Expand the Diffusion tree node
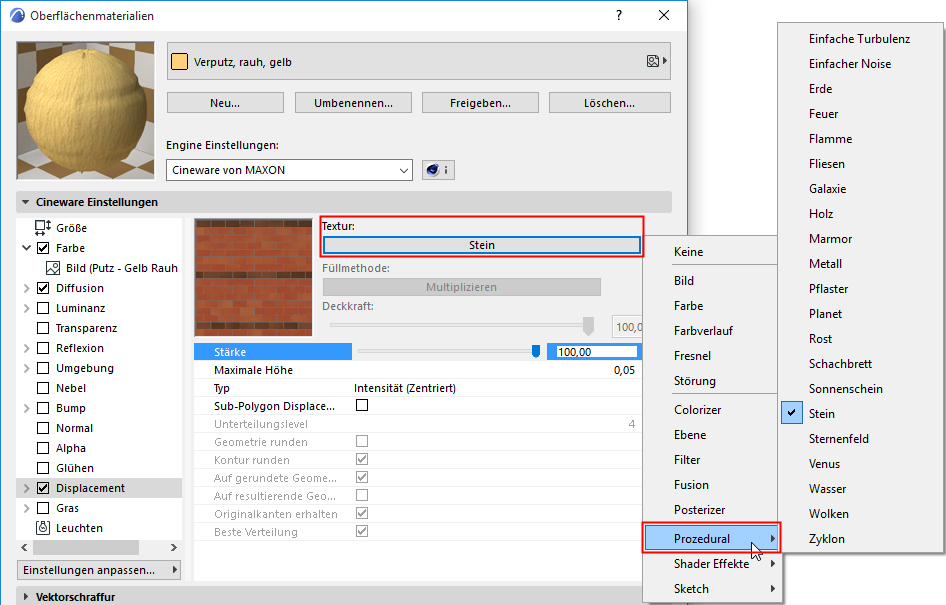The width and height of the screenshot is (946, 605). (27, 288)
